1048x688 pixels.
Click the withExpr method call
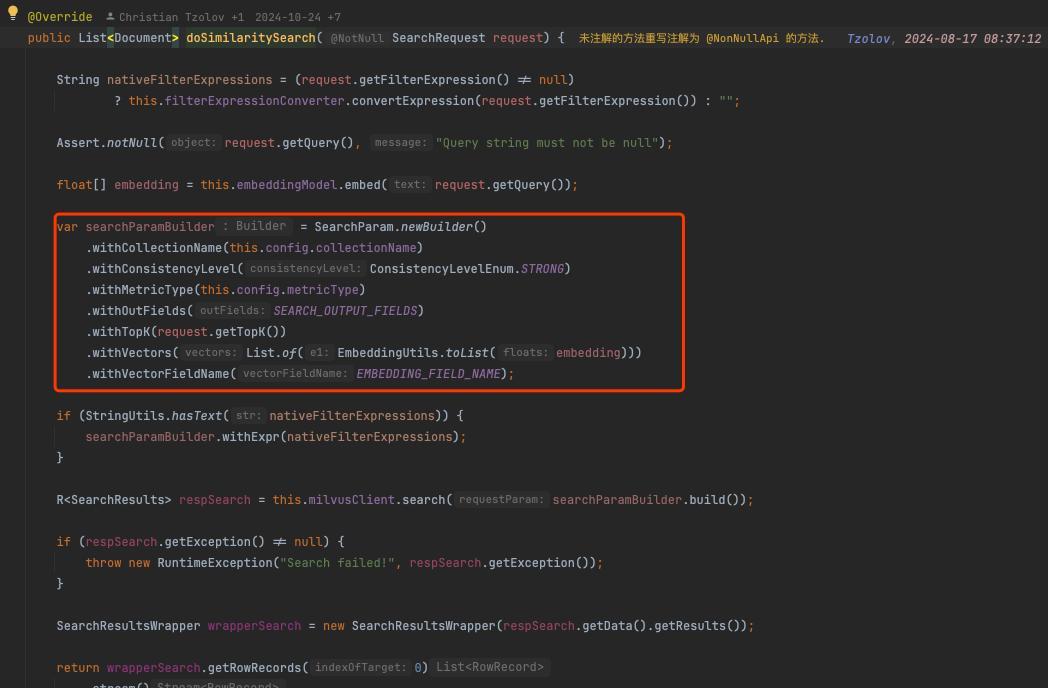click(x=251, y=437)
